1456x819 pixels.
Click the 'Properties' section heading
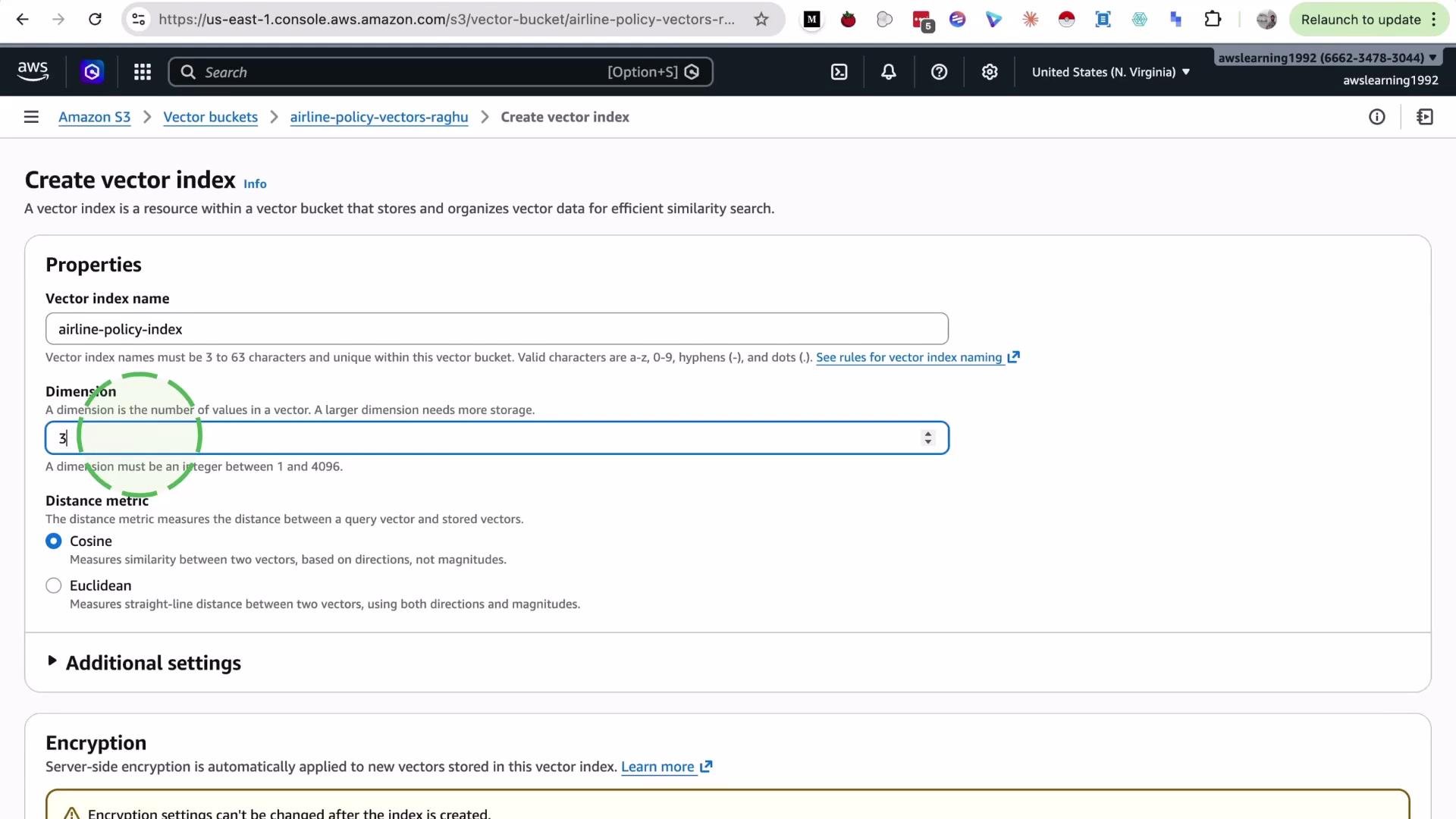[93, 265]
